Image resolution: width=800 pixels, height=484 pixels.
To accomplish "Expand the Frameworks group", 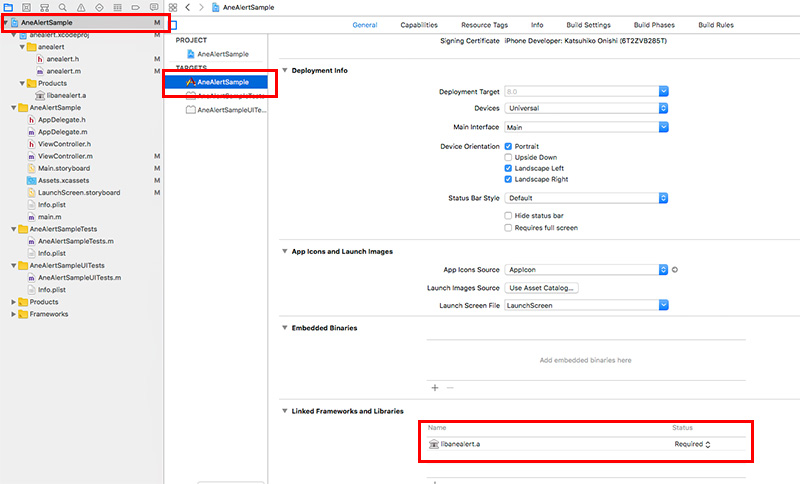I will 14,314.
